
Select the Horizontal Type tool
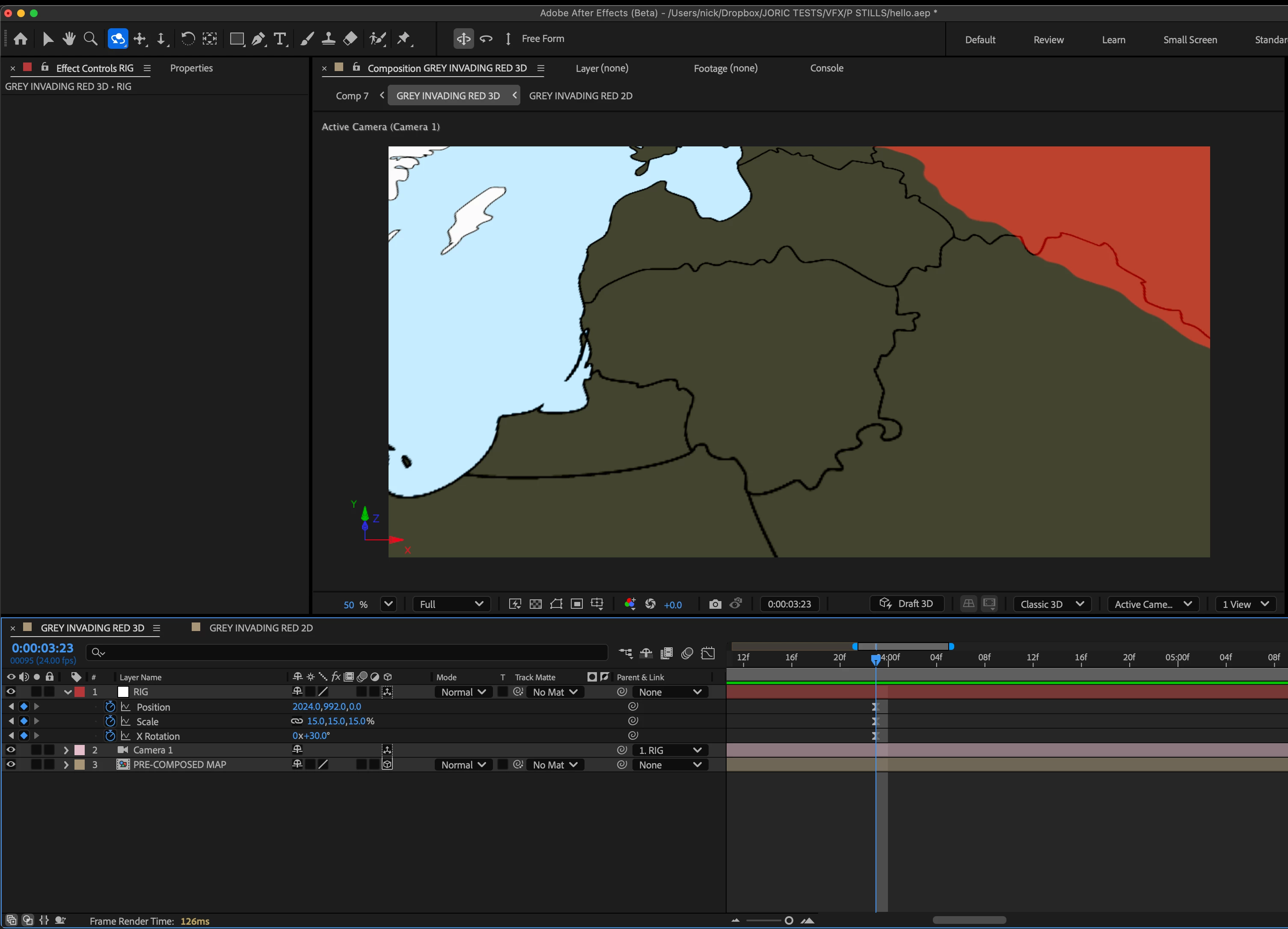point(279,39)
